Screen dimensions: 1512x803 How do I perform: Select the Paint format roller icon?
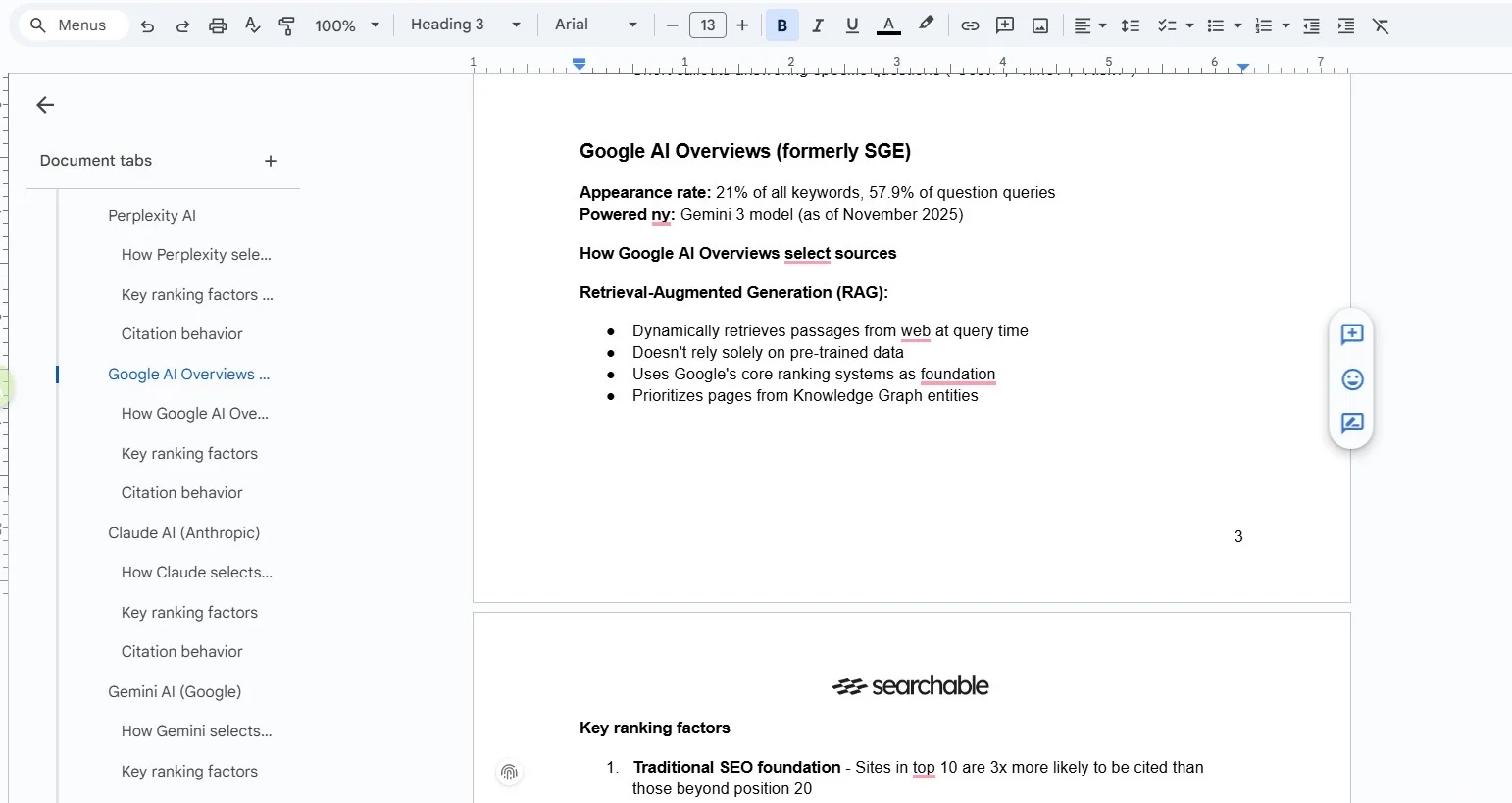287,25
